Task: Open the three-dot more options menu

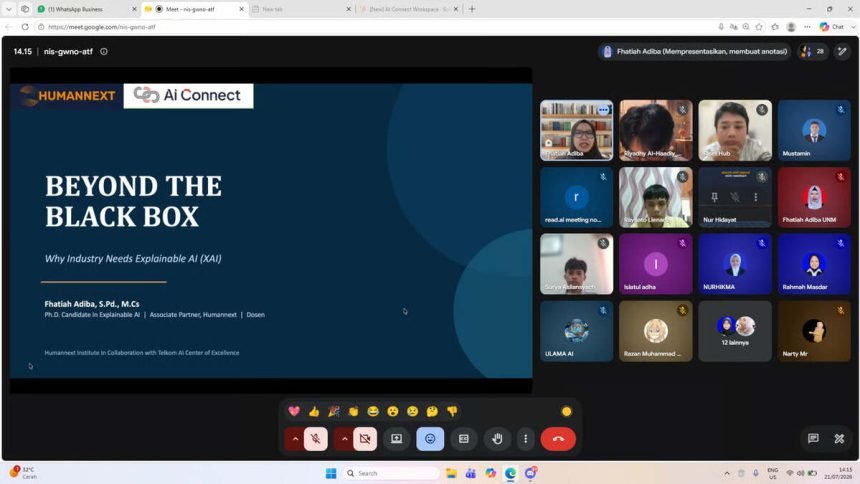Action: [525, 439]
